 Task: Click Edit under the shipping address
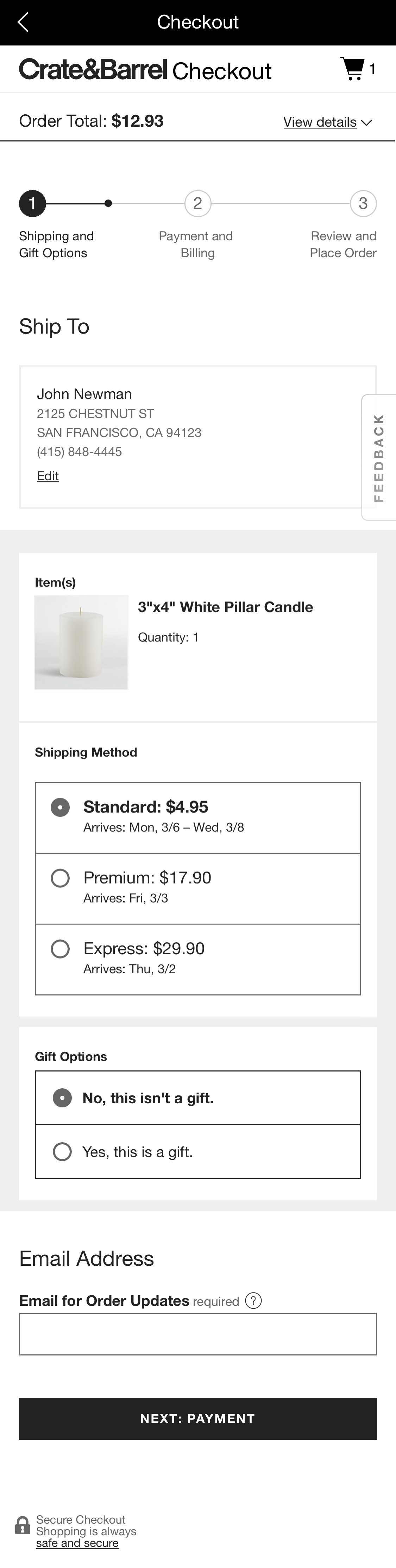(48, 475)
